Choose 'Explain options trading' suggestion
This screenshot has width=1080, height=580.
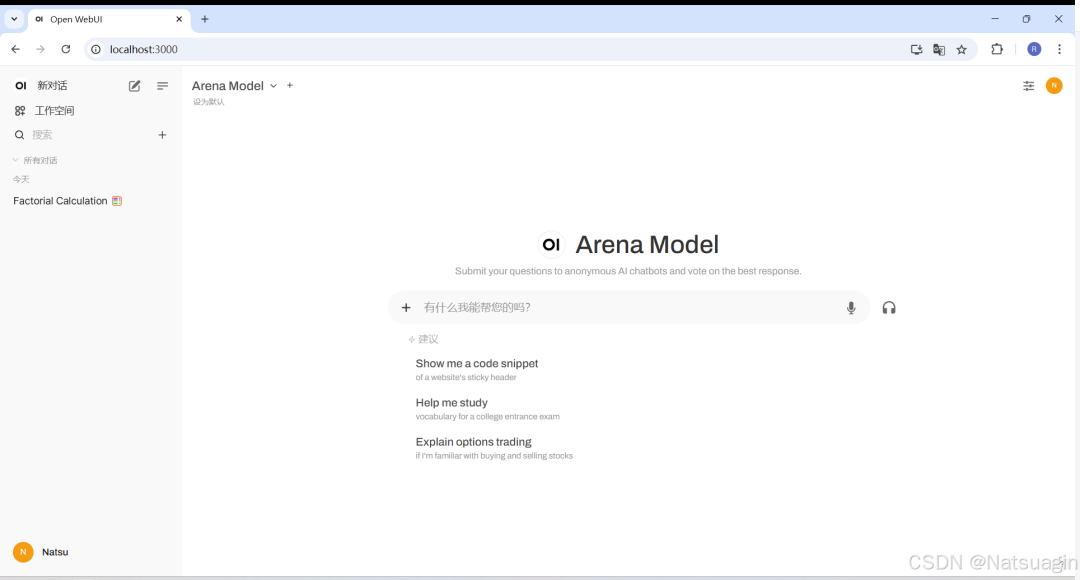pos(494,448)
